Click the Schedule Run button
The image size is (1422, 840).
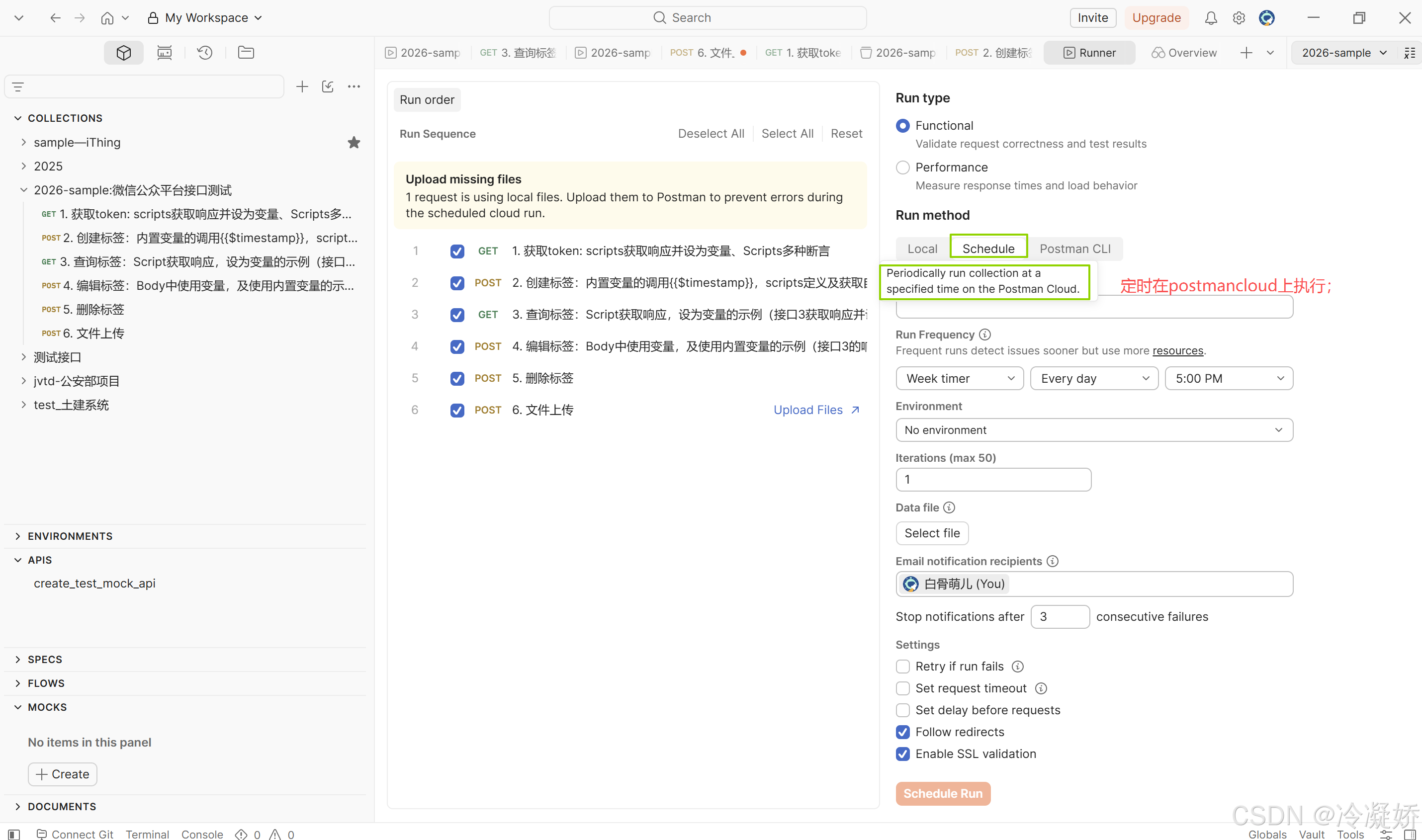tap(943, 794)
